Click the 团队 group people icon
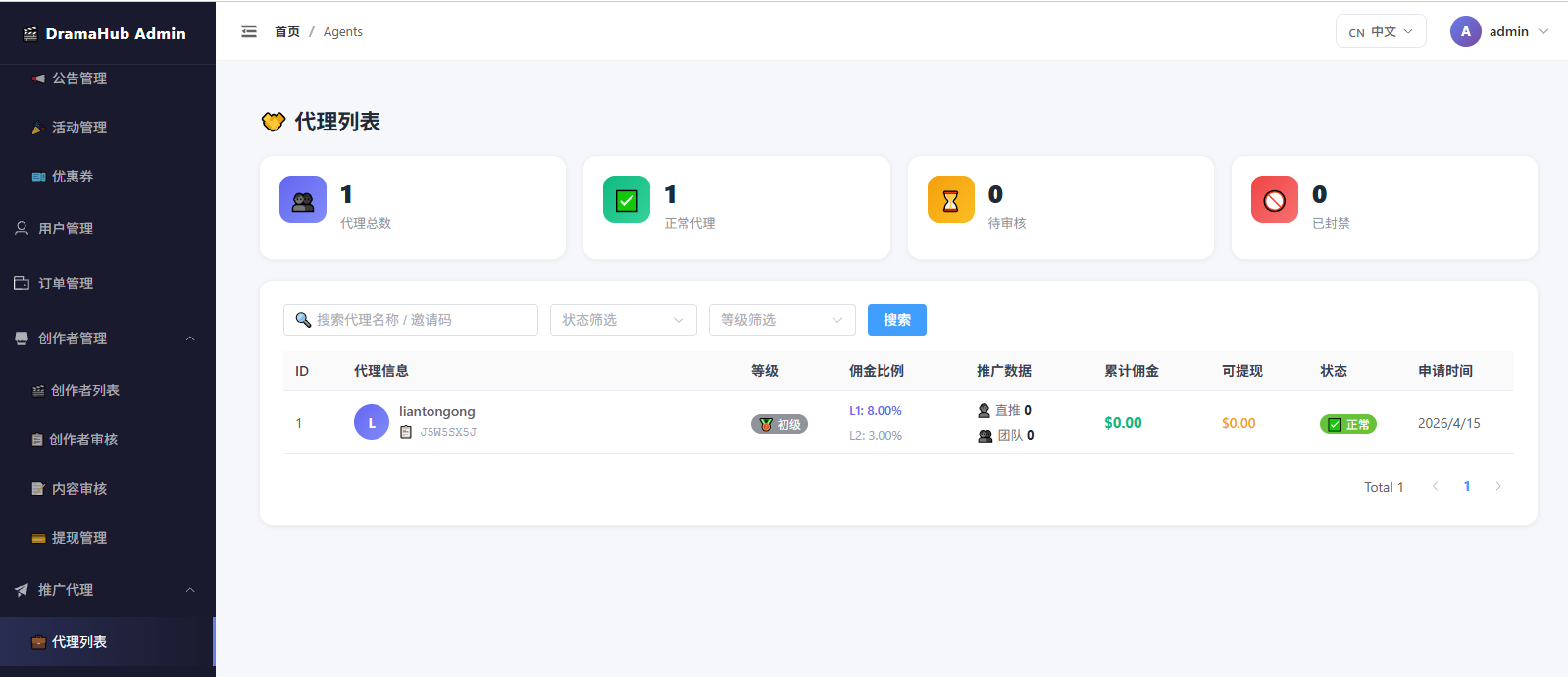The width and height of the screenshot is (1568, 677). tap(986, 435)
